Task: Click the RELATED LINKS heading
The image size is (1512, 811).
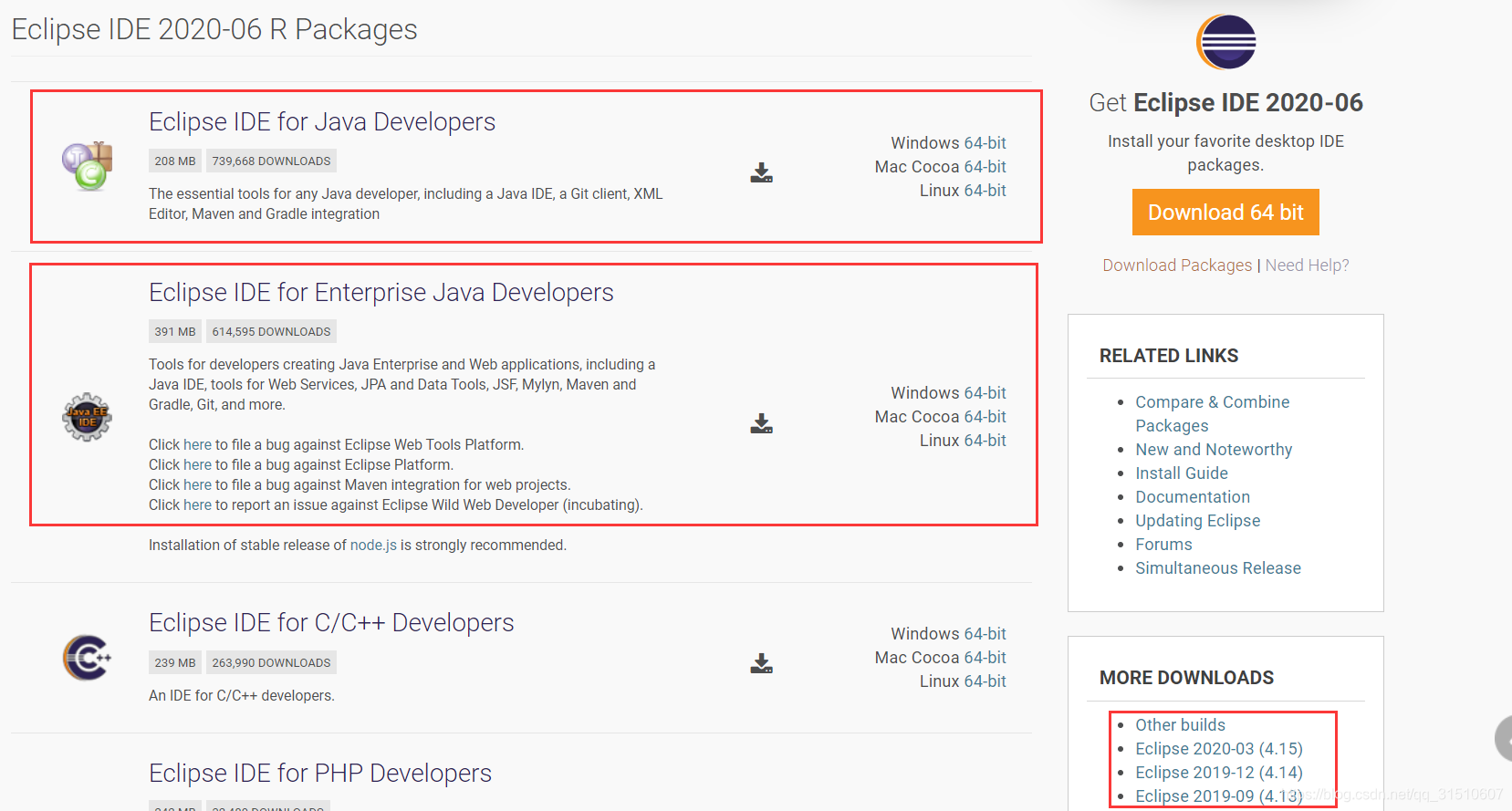Action: (1169, 356)
